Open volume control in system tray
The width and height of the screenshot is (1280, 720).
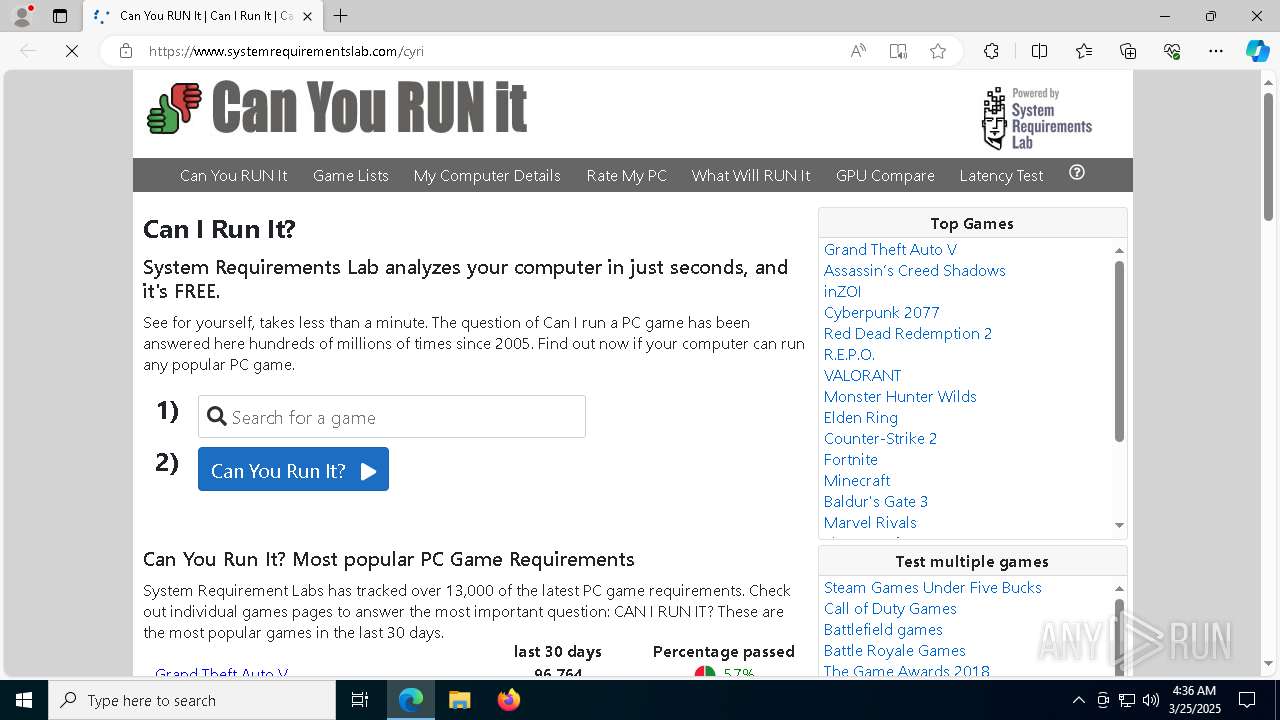(x=1151, y=700)
